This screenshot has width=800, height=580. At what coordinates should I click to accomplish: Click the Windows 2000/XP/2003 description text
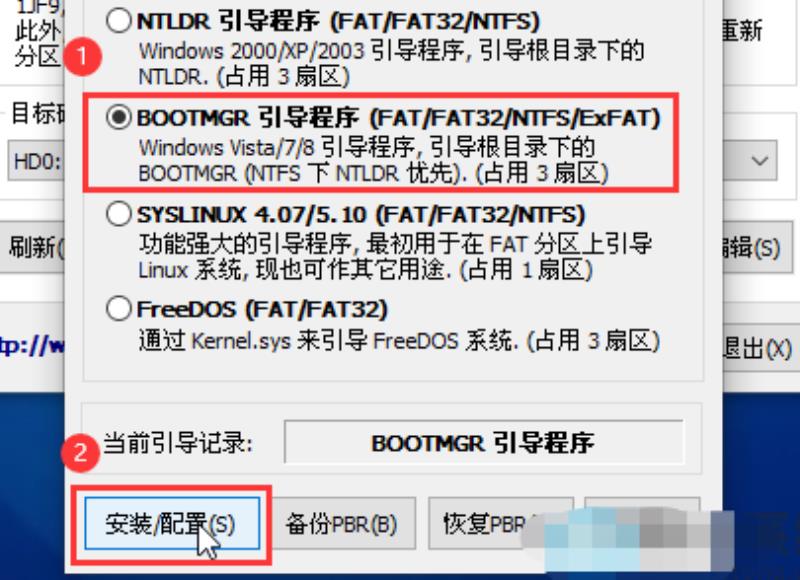coord(391,63)
